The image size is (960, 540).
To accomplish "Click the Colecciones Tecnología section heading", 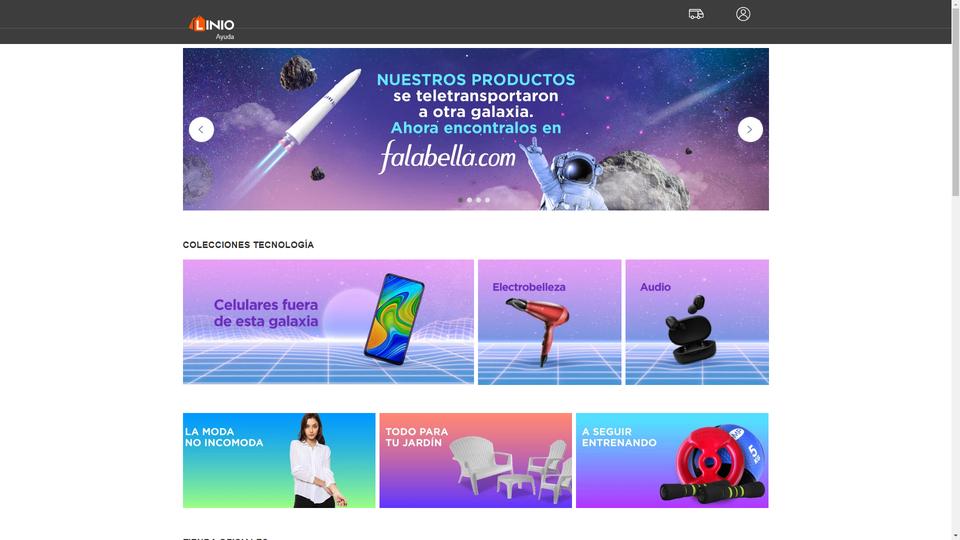I will [248, 245].
